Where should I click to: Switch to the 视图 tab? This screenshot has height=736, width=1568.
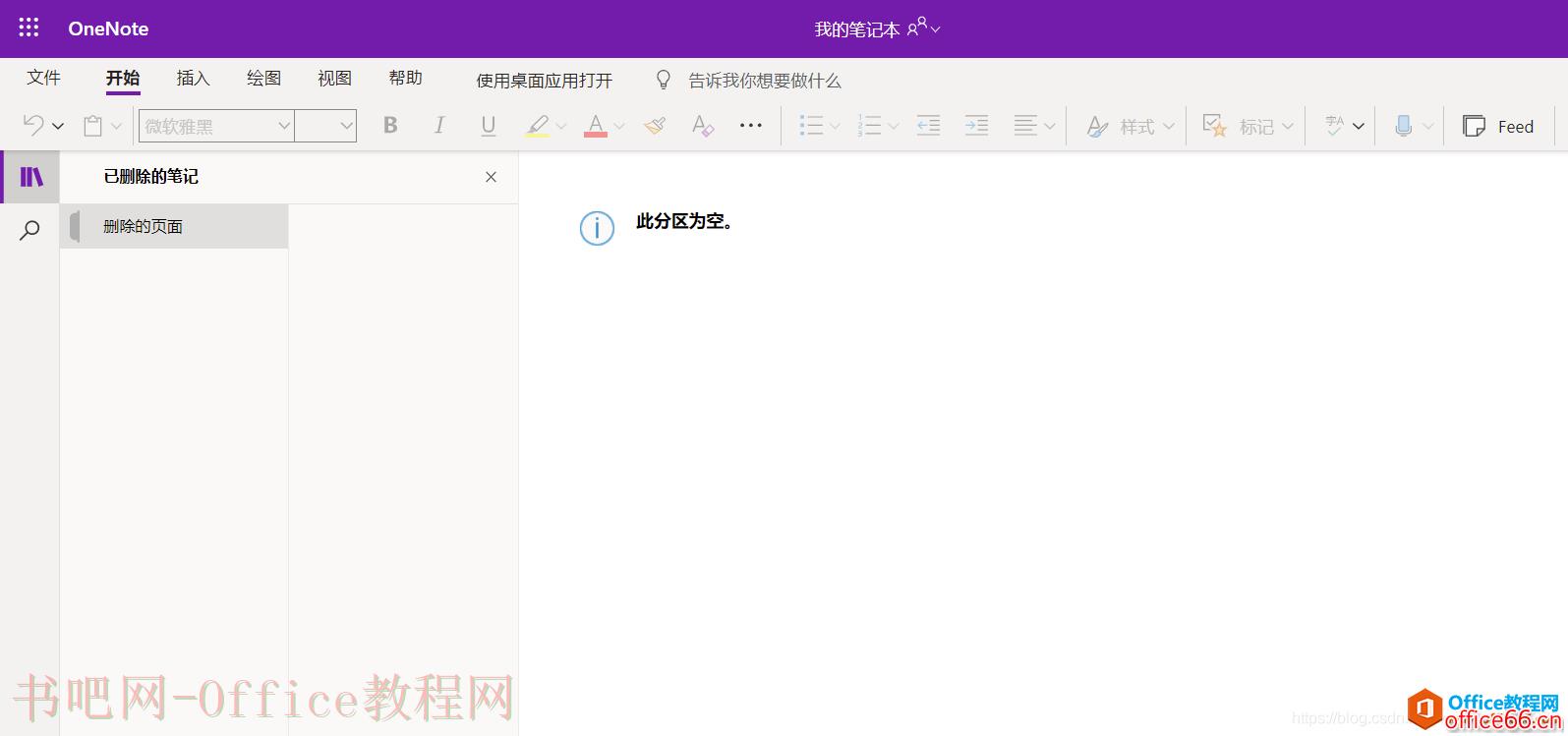(334, 78)
